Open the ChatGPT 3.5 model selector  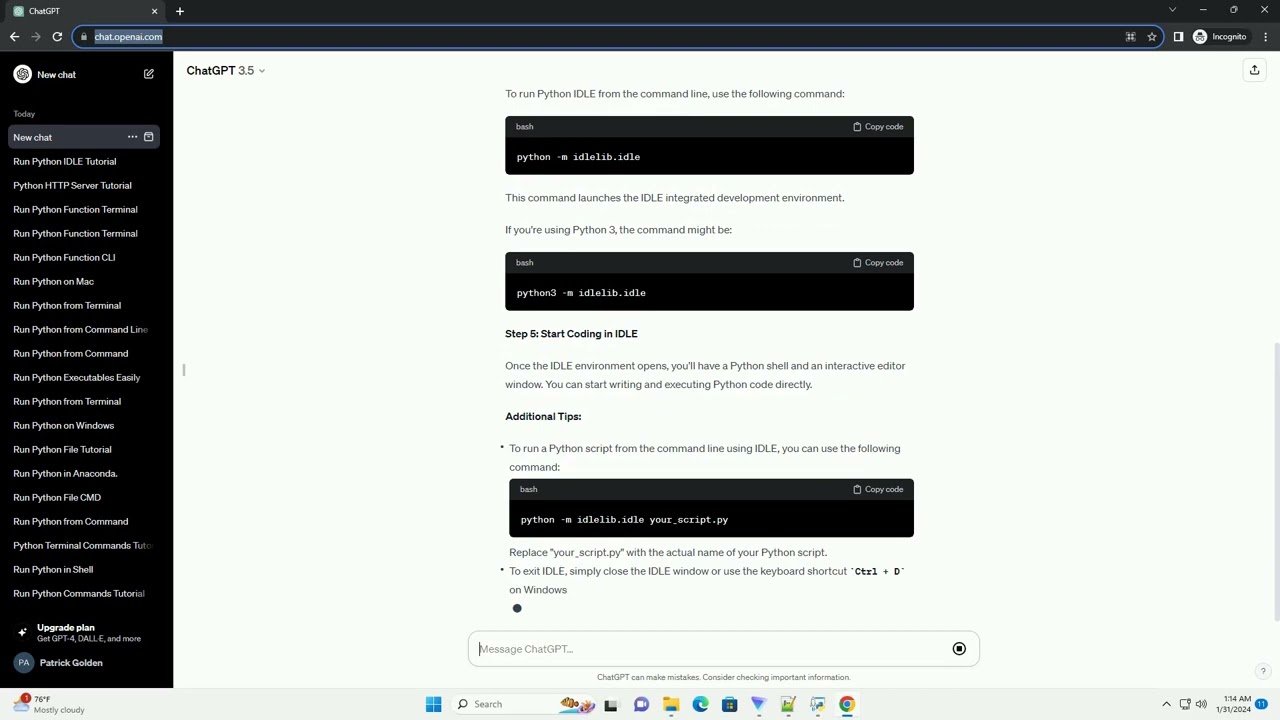coord(226,70)
